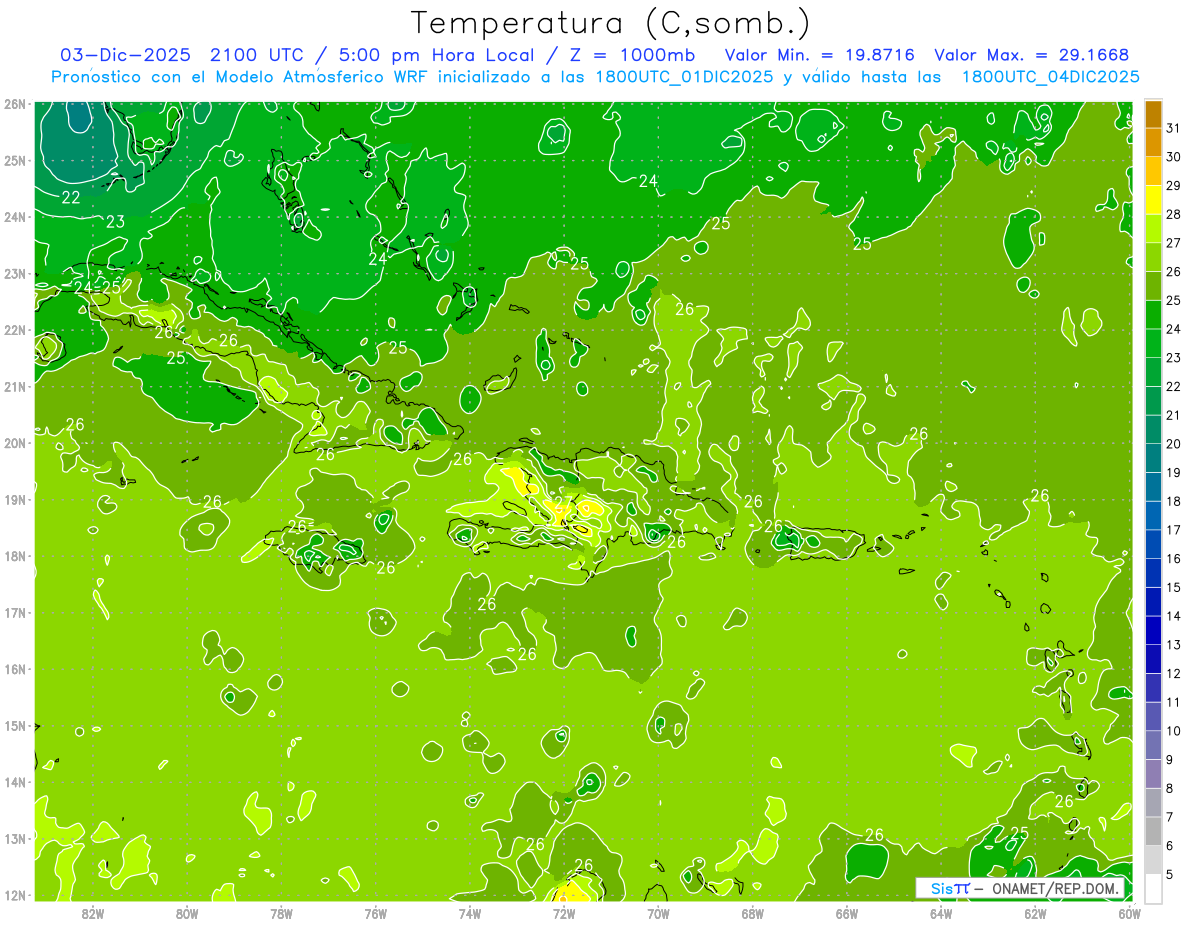Click the "70W" longitude axis label
1200x927 pixels.
click(x=658, y=914)
